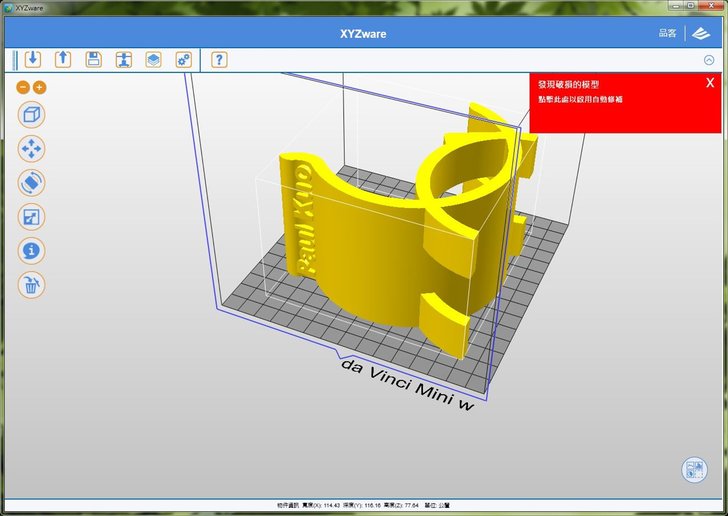This screenshot has height=516, width=728.
Task: Select the Rotate tool
Action: click(32, 182)
